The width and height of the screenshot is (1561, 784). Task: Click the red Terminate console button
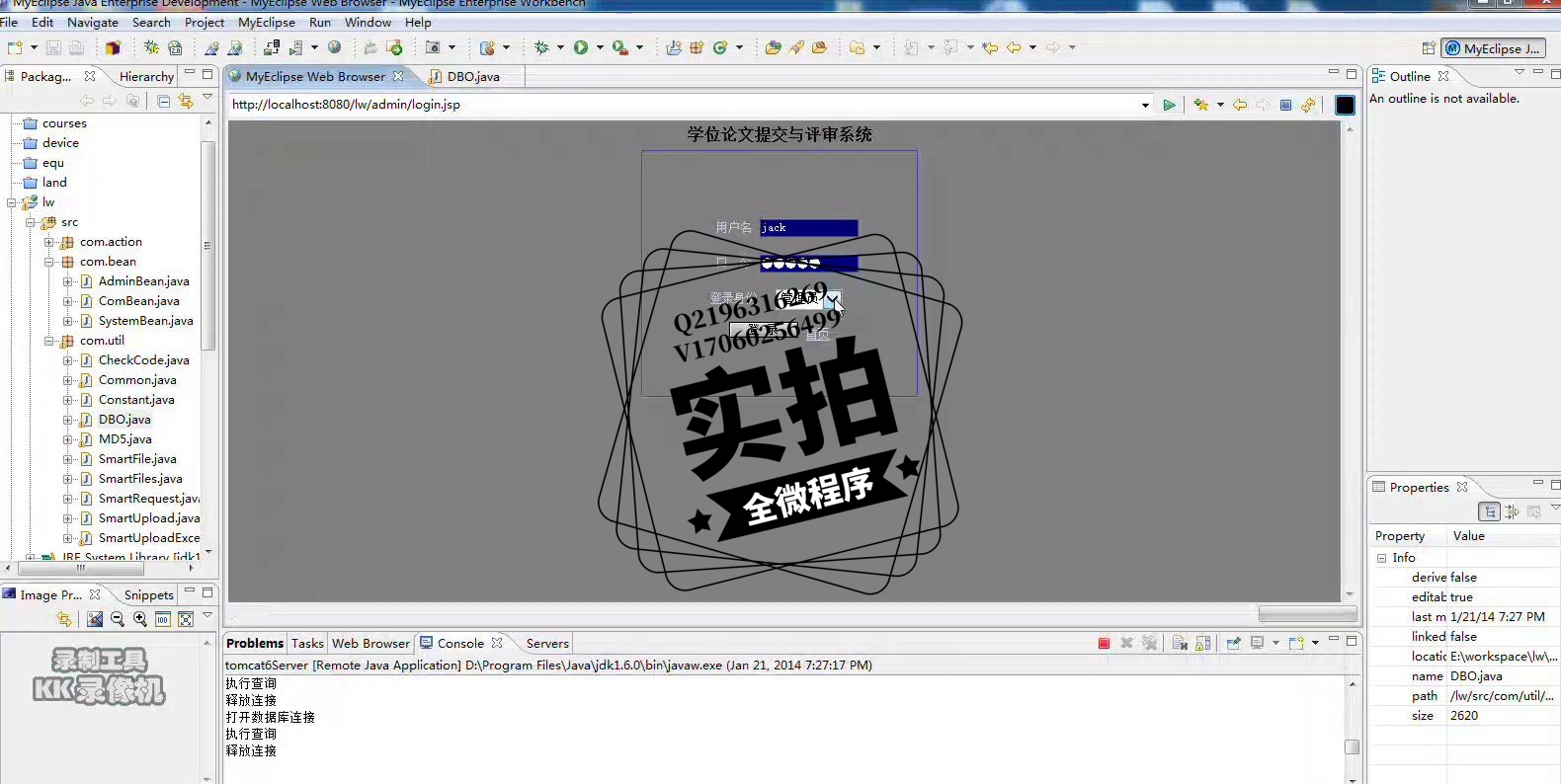pos(1104,643)
